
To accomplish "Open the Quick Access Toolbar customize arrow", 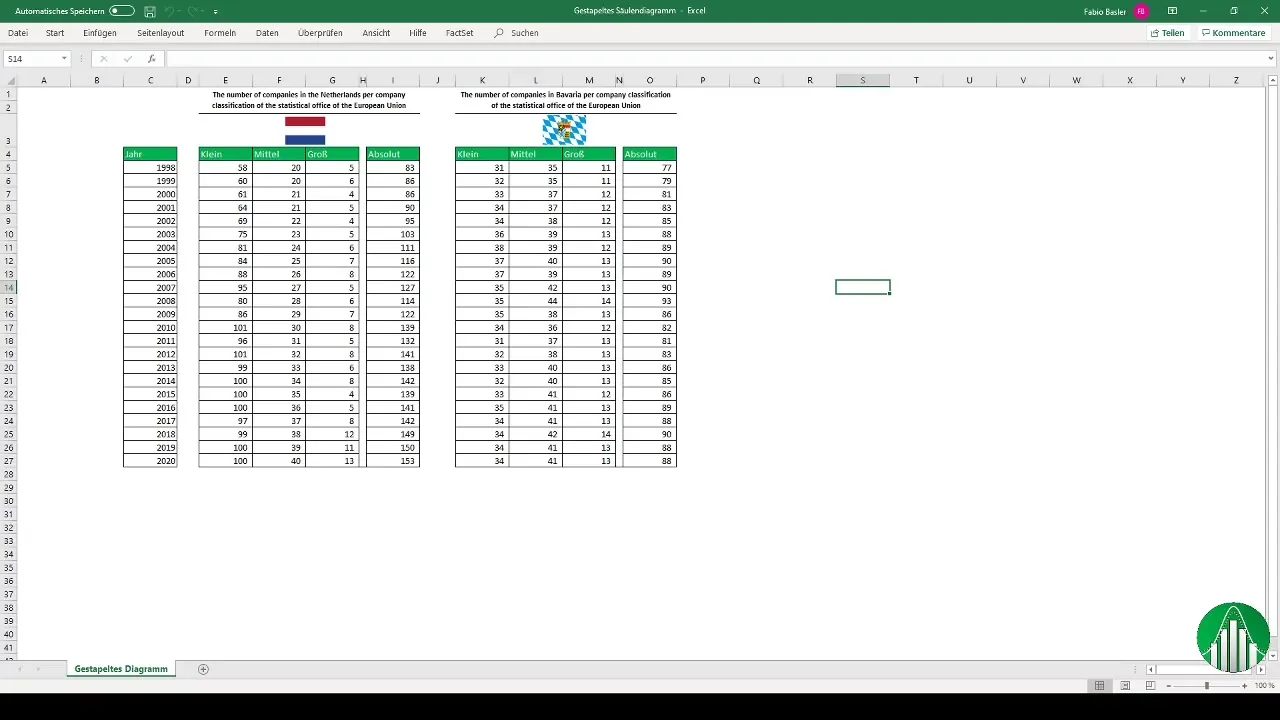I will (x=216, y=11).
